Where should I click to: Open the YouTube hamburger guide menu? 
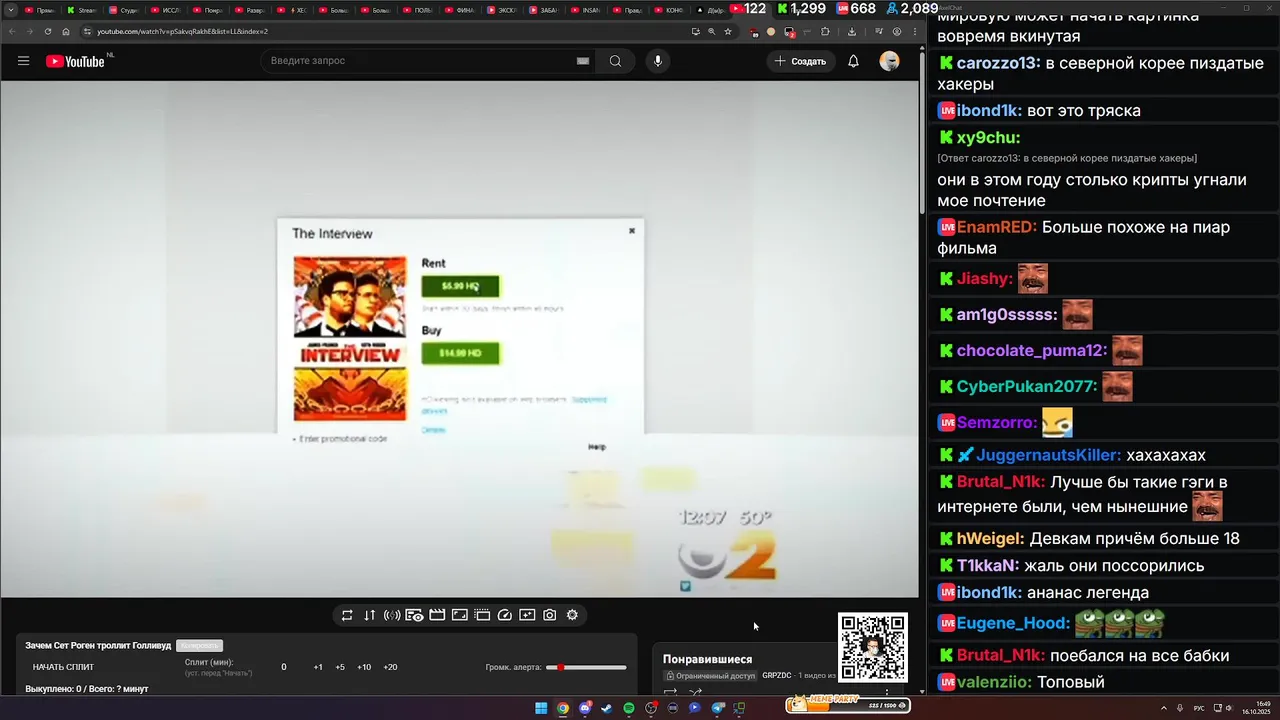(23, 61)
